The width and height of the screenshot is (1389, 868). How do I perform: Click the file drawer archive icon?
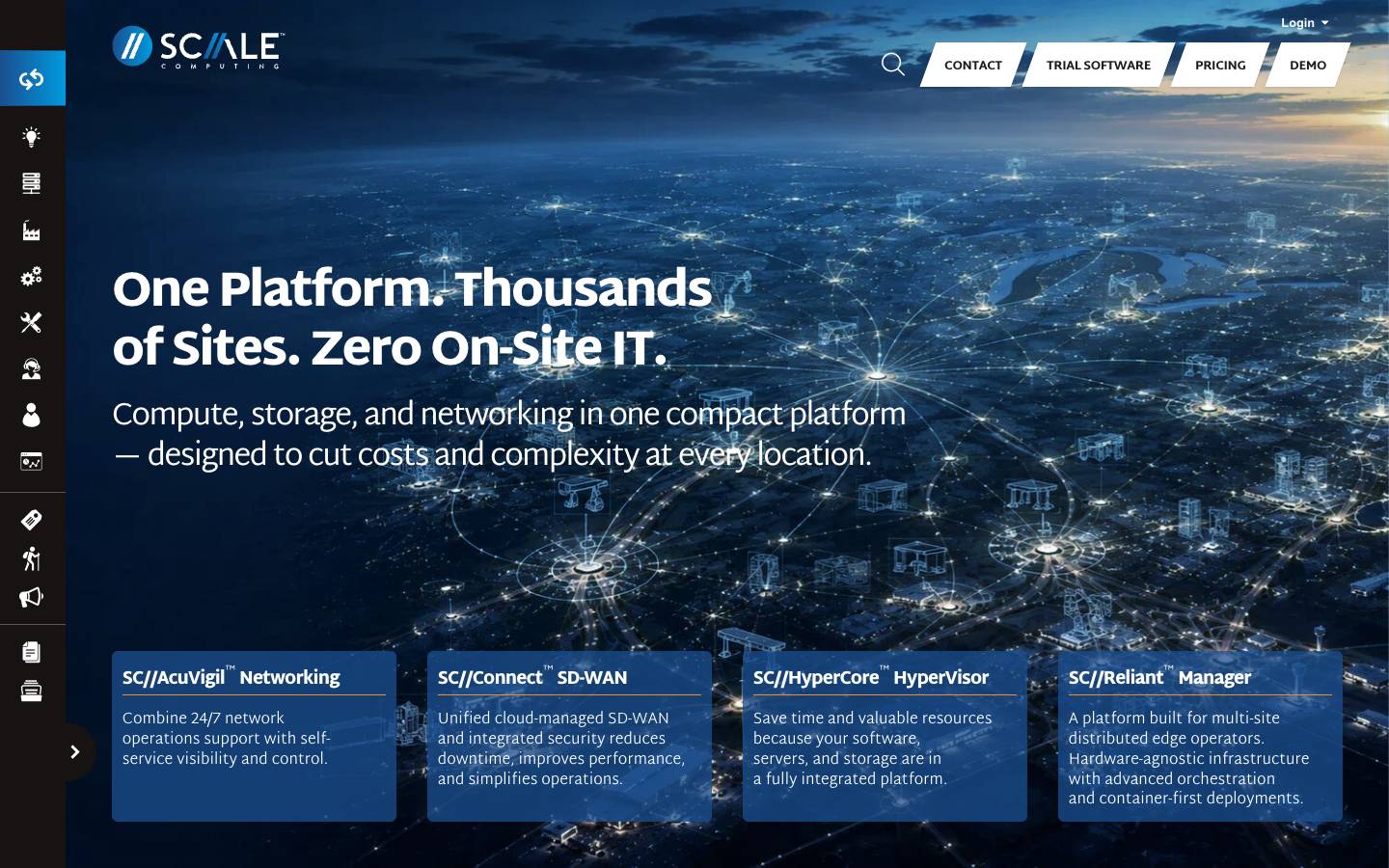pos(32,691)
